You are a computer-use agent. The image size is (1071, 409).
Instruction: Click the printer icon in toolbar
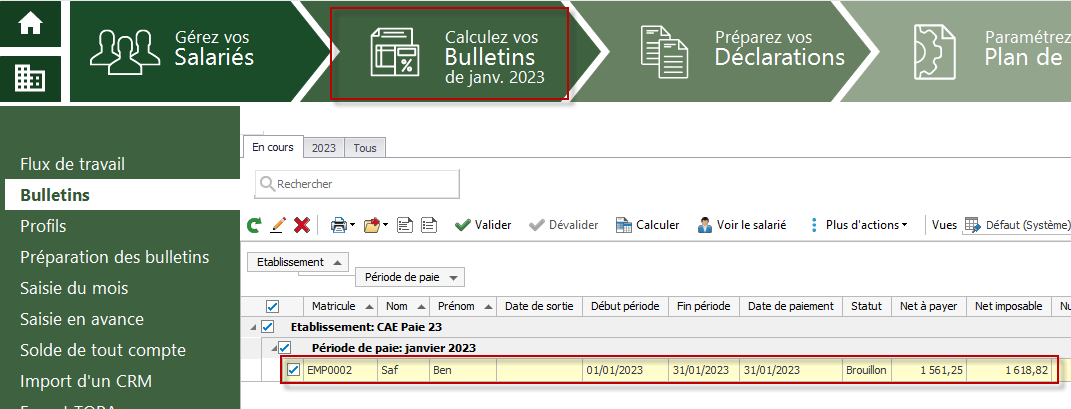[339, 225]
